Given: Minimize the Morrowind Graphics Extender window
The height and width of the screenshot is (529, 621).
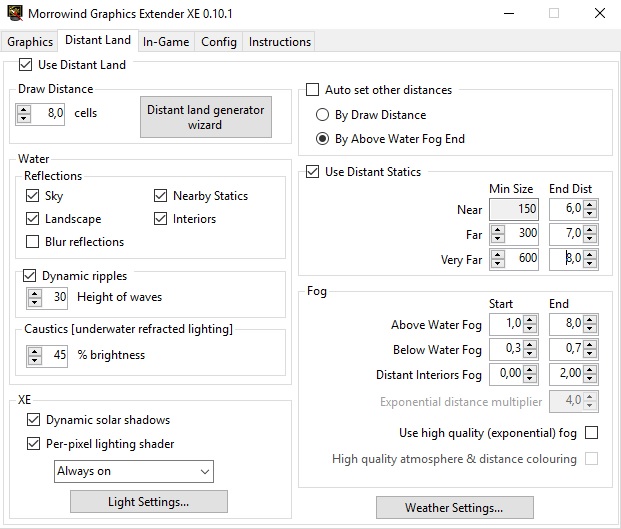Looking at the screenshot, I should 509,13.
